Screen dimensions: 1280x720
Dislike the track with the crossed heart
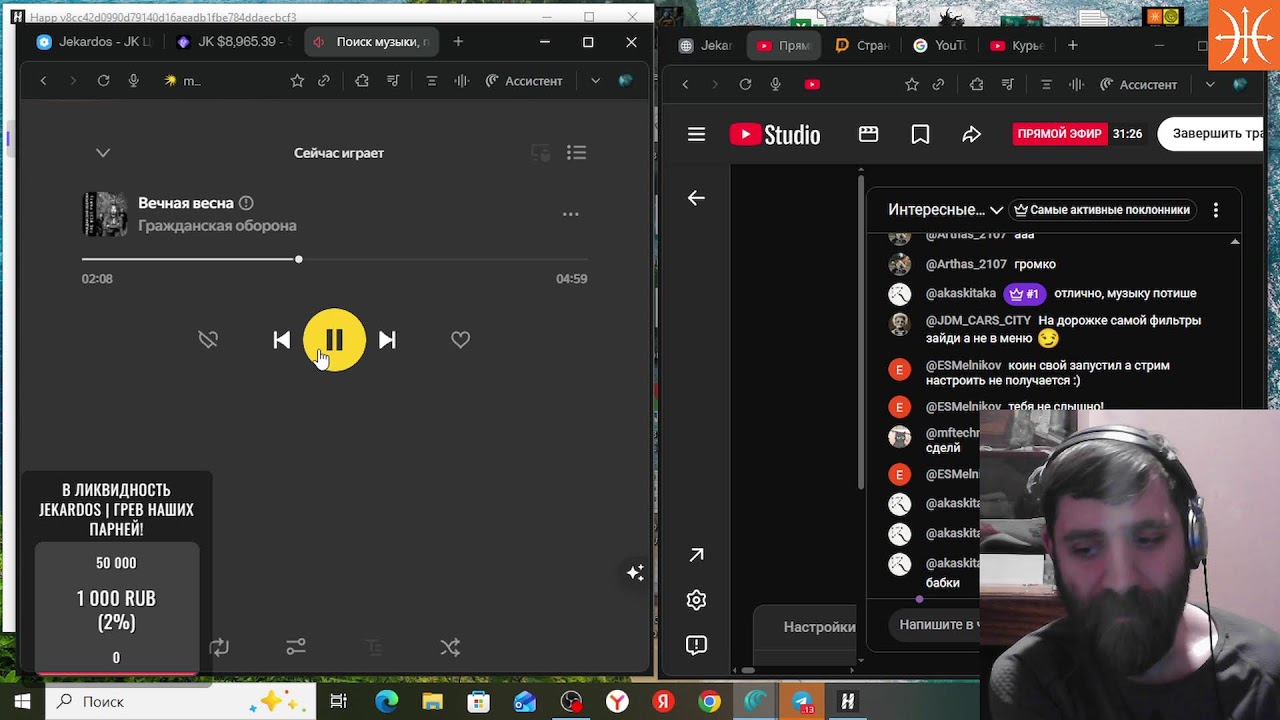tap(208, 340)
